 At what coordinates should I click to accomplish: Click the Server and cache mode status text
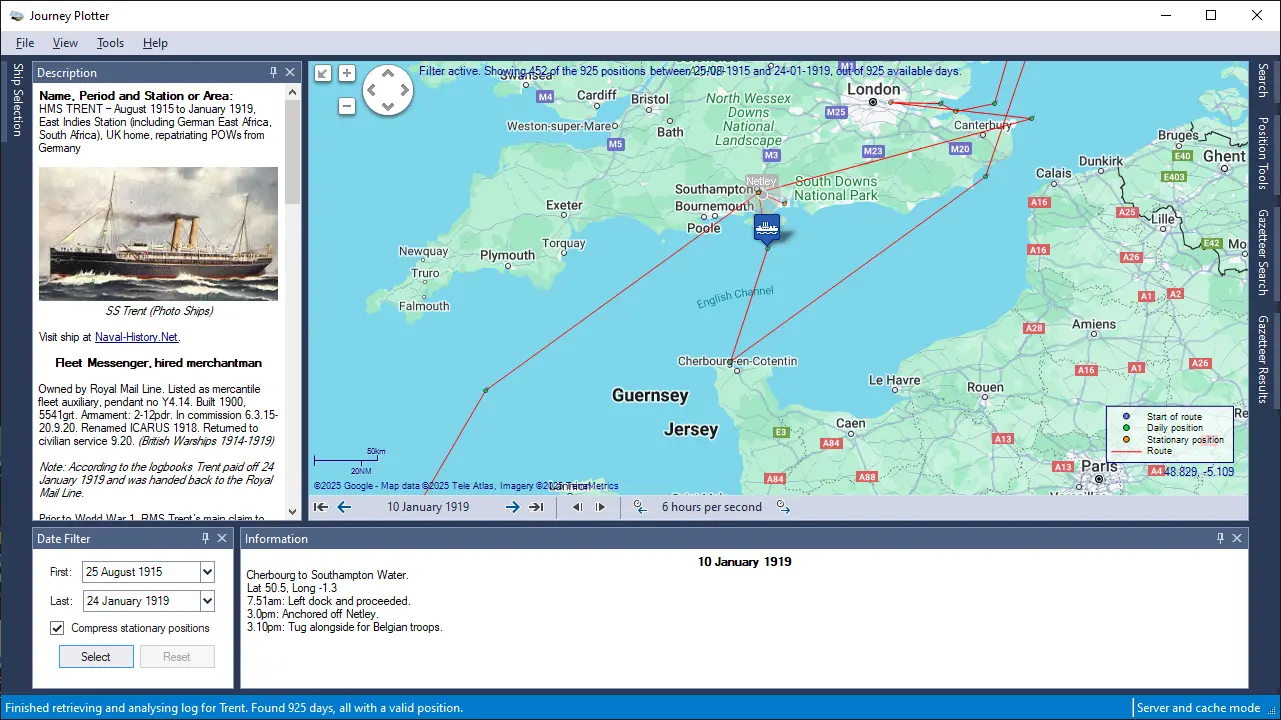tap(1199, 708)
